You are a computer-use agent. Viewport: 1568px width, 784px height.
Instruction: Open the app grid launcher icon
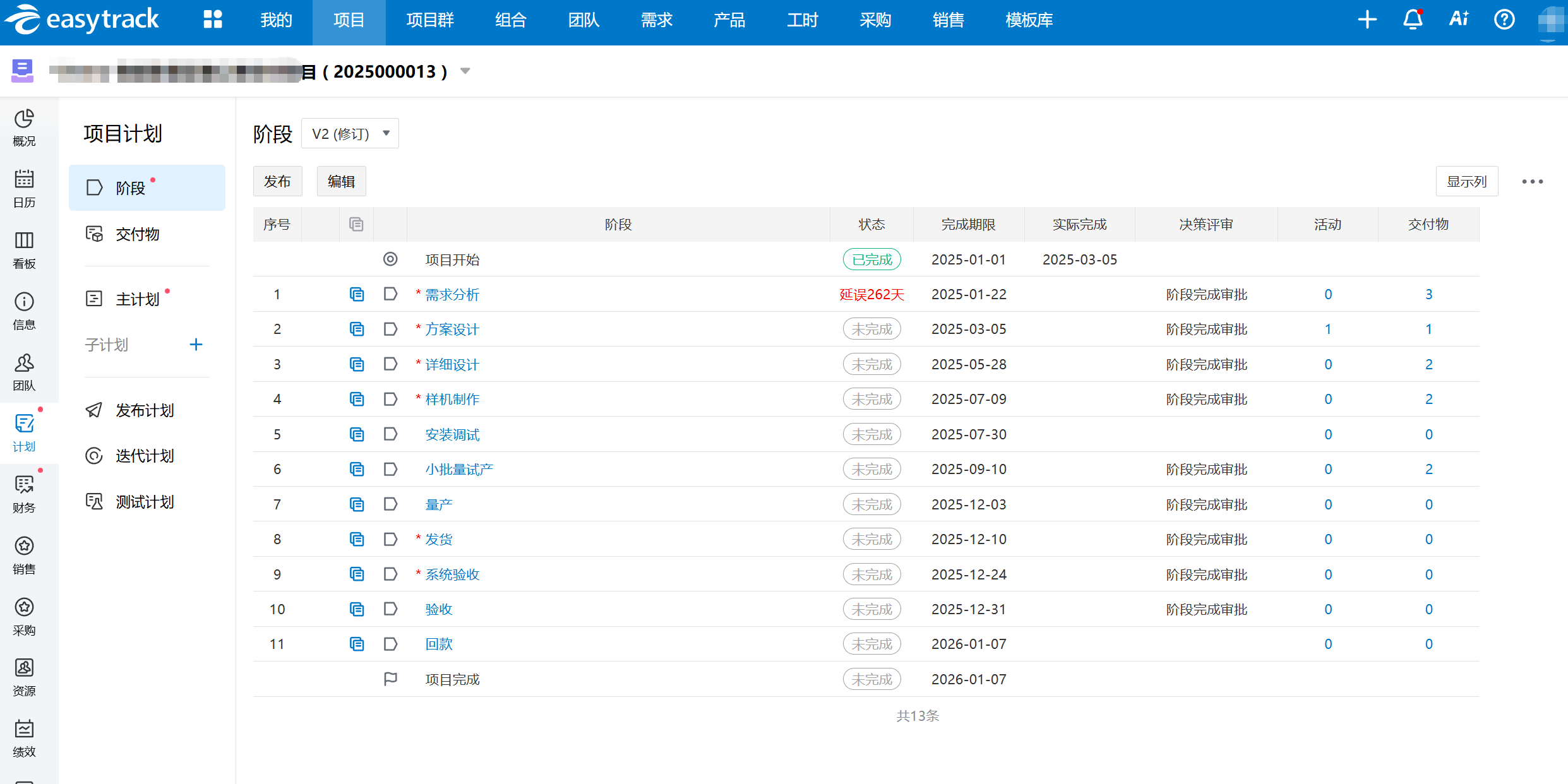click(x=213, y=20)
